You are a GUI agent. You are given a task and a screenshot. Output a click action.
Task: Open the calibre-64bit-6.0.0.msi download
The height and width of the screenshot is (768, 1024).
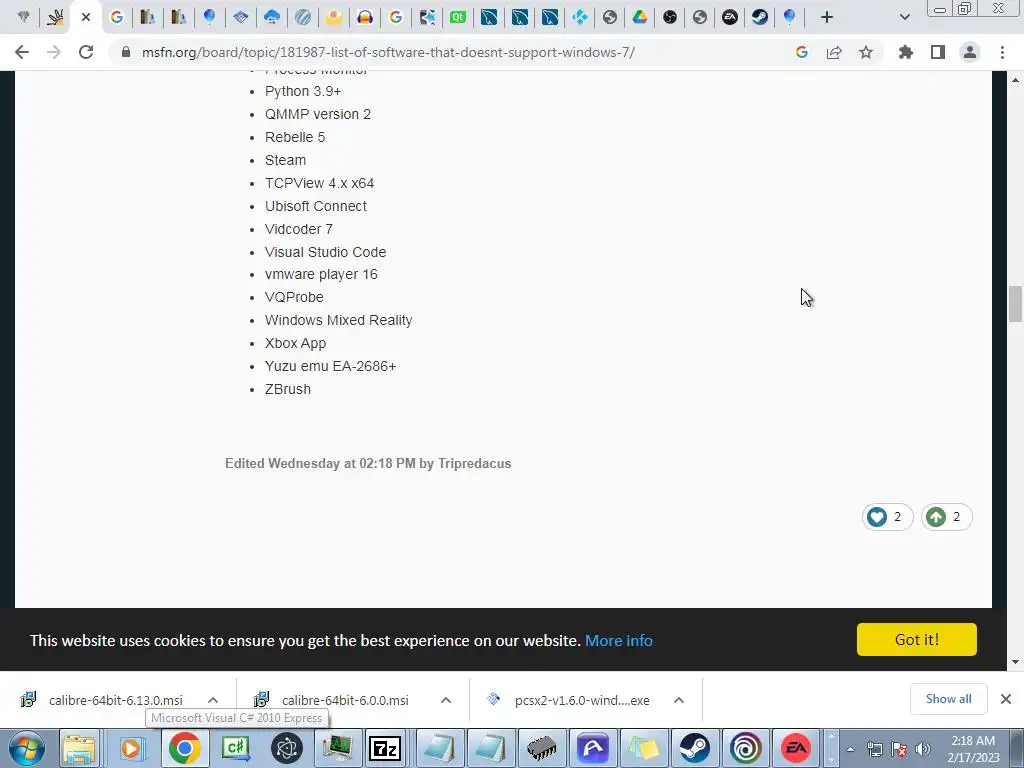(x=345, y=700)
